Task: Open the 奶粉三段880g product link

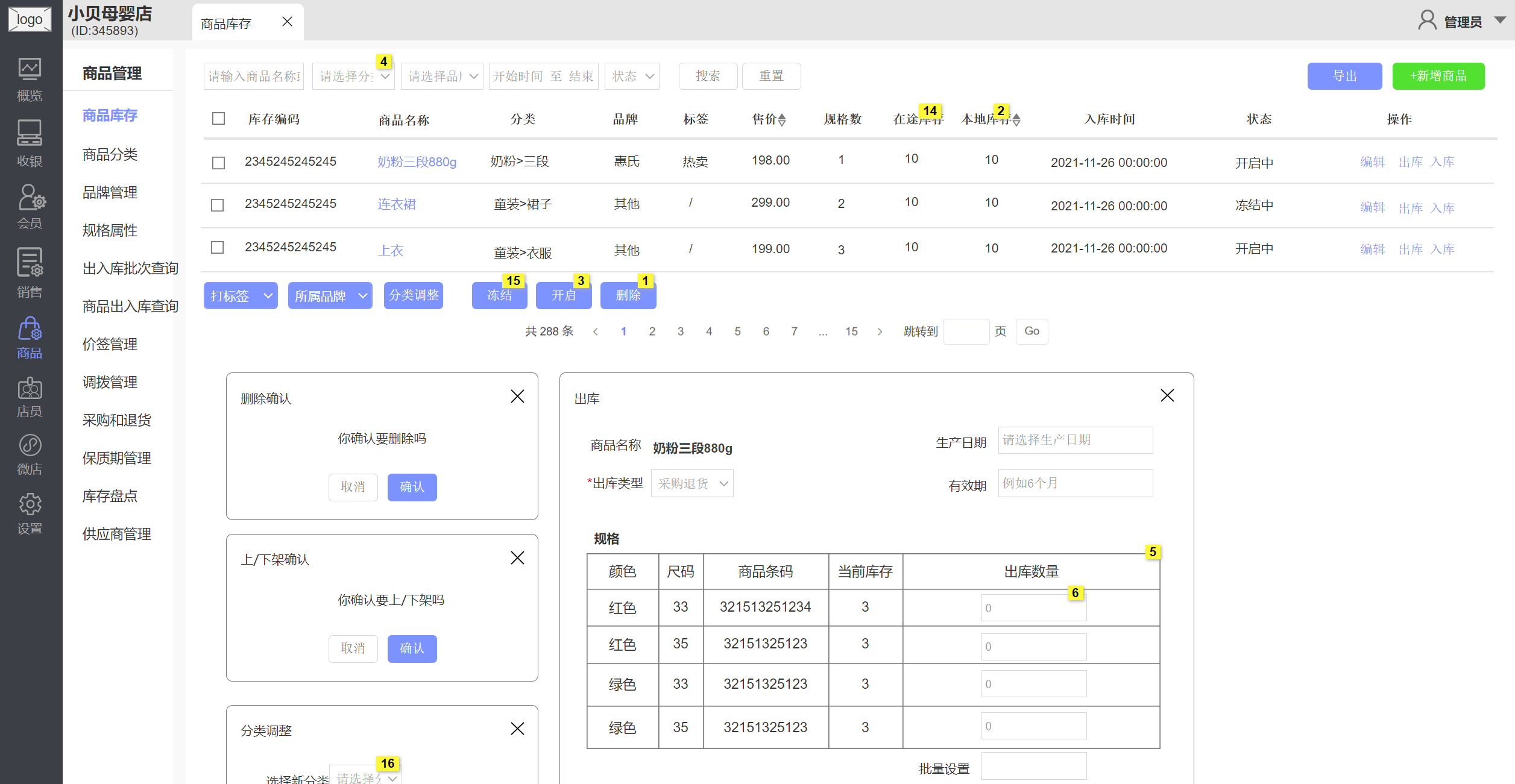Action: click(x=417, y=162)
